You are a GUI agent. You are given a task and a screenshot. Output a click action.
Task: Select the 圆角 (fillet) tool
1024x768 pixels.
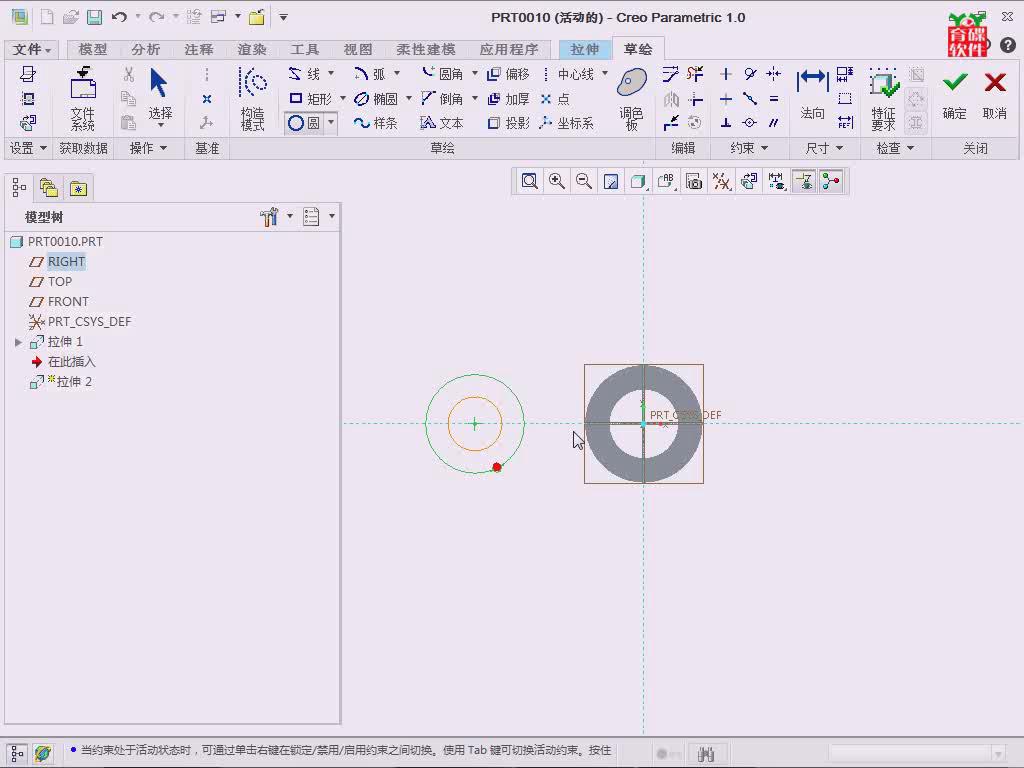point(443,74)
